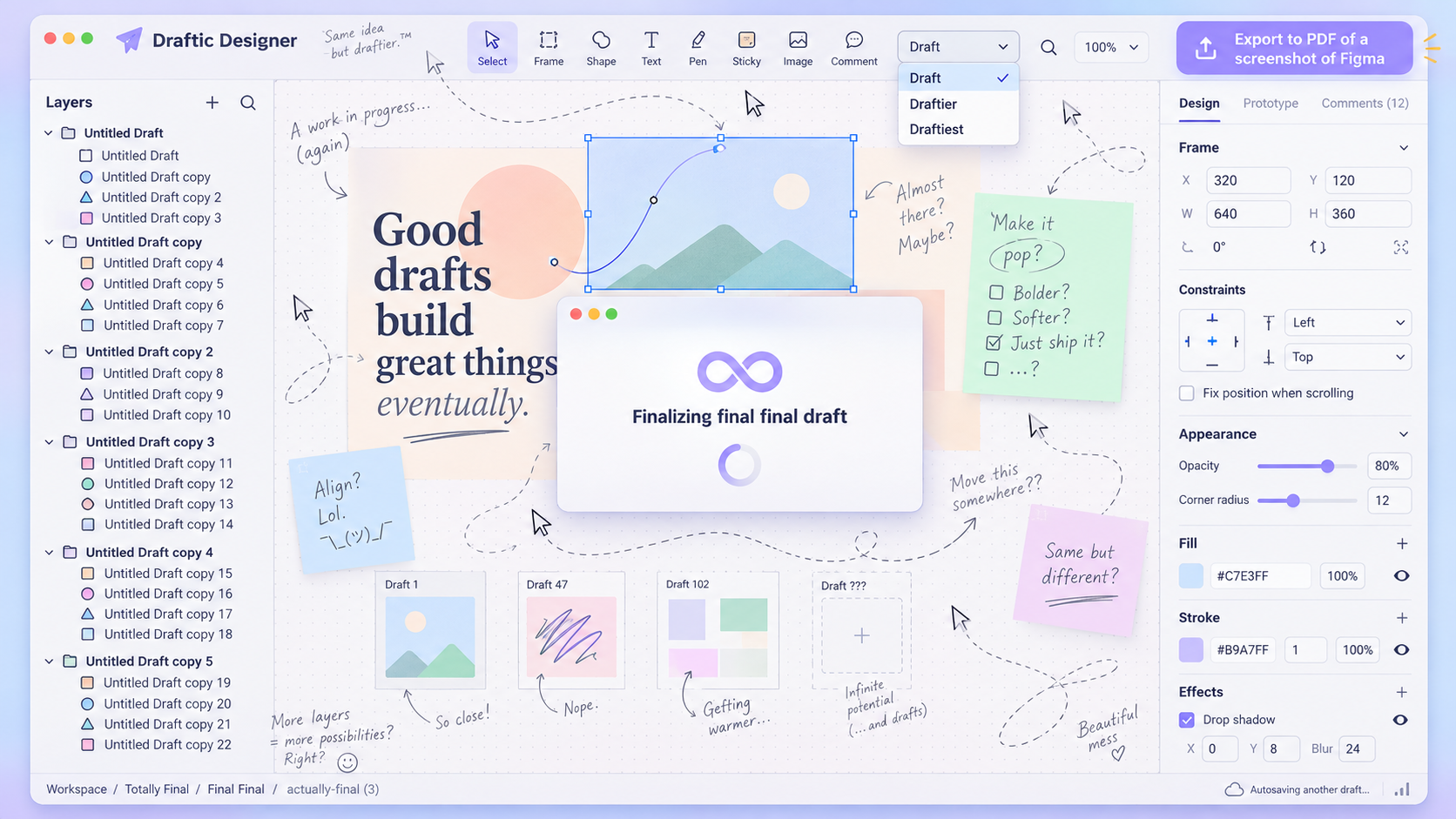Click the Export to PDF button
Screen dimensions: 1456x819
click(x=1294, y=49)
